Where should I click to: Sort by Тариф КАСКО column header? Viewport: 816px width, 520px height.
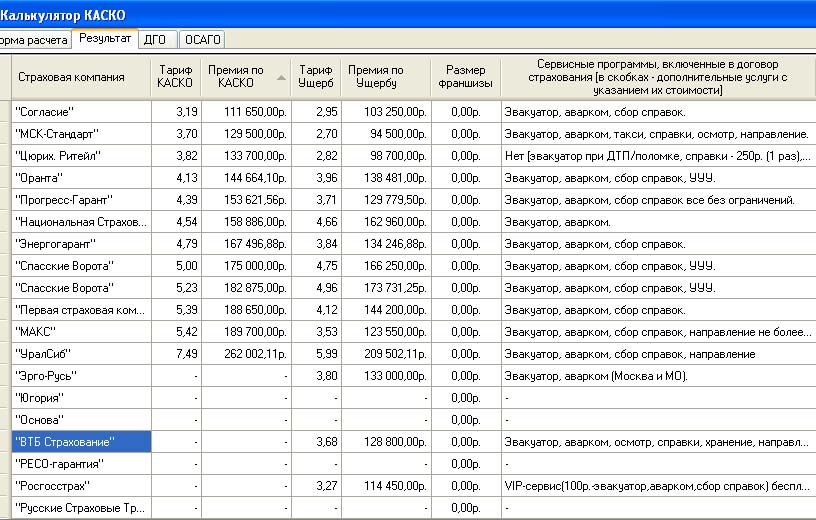[x=176, y=77]
